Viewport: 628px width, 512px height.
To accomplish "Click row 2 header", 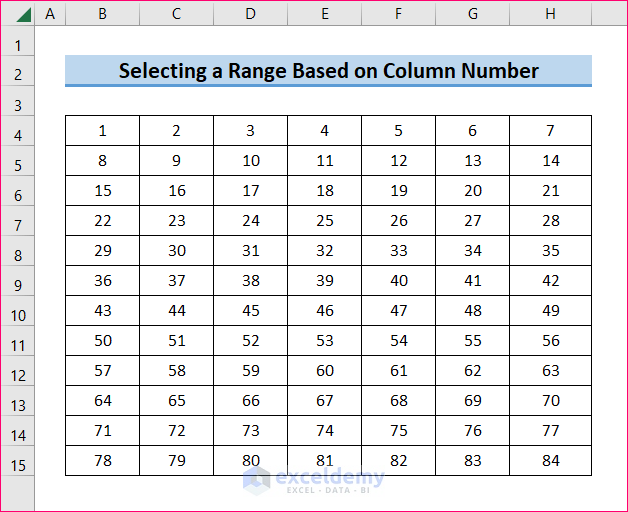I will point(17,75).
